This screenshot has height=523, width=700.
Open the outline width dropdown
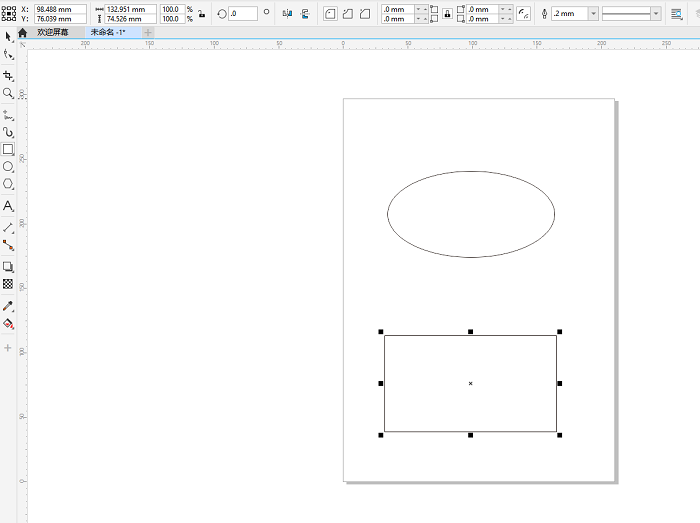click(x=594, y=14)
